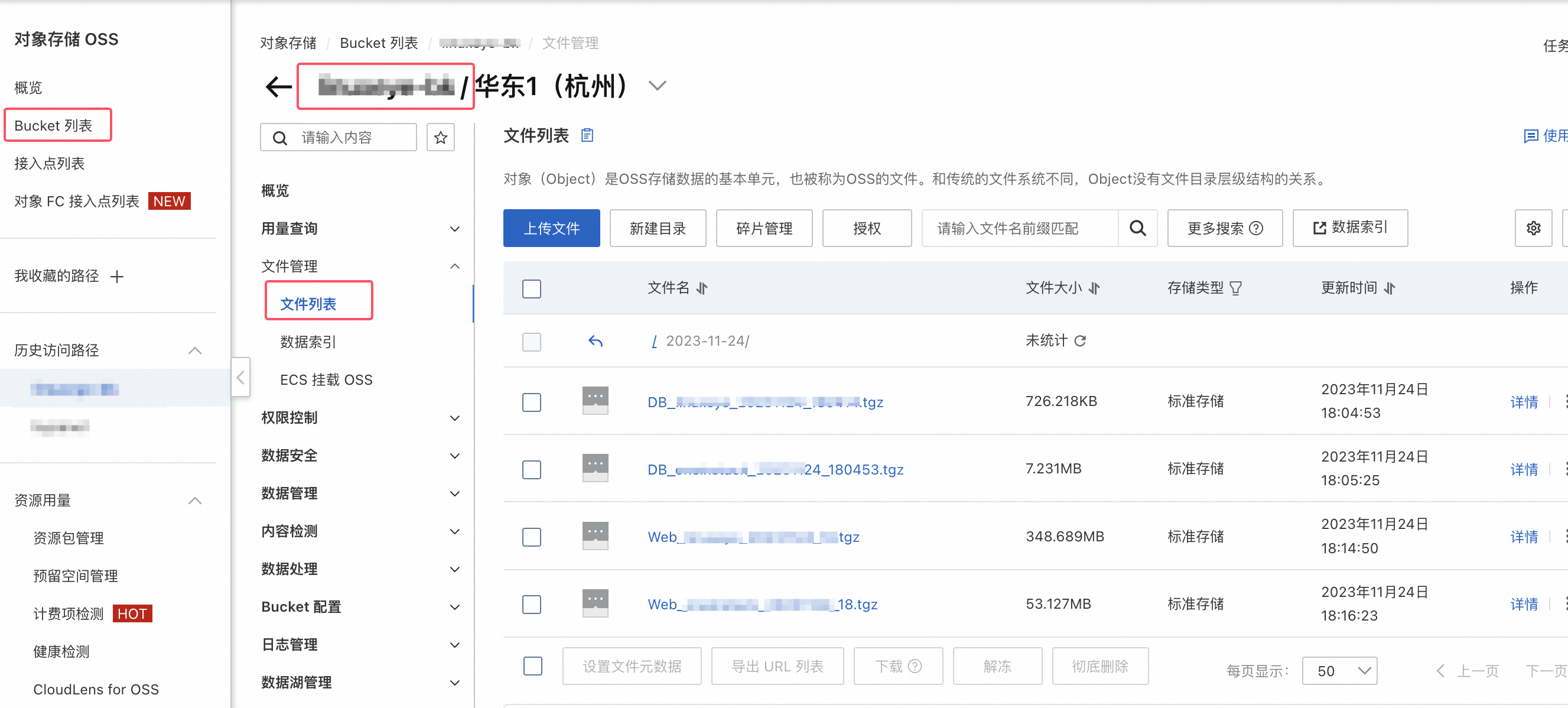The height and width of the screenshot is (708, 1568).
Task: Add a favorite path with plus icon
Action: click(117, 277)
